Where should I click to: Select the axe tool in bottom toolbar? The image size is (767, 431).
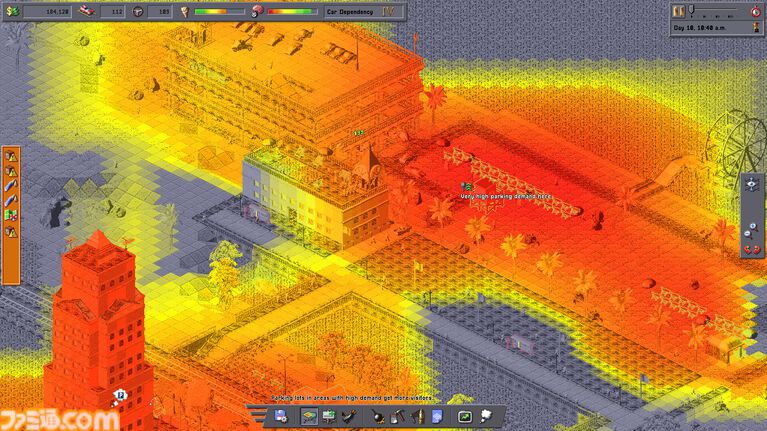[x=417, y=417]
